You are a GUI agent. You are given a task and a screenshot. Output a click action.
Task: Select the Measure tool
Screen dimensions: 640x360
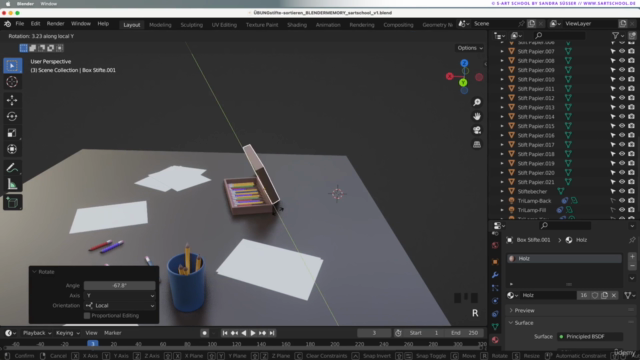tap(12, 184)
